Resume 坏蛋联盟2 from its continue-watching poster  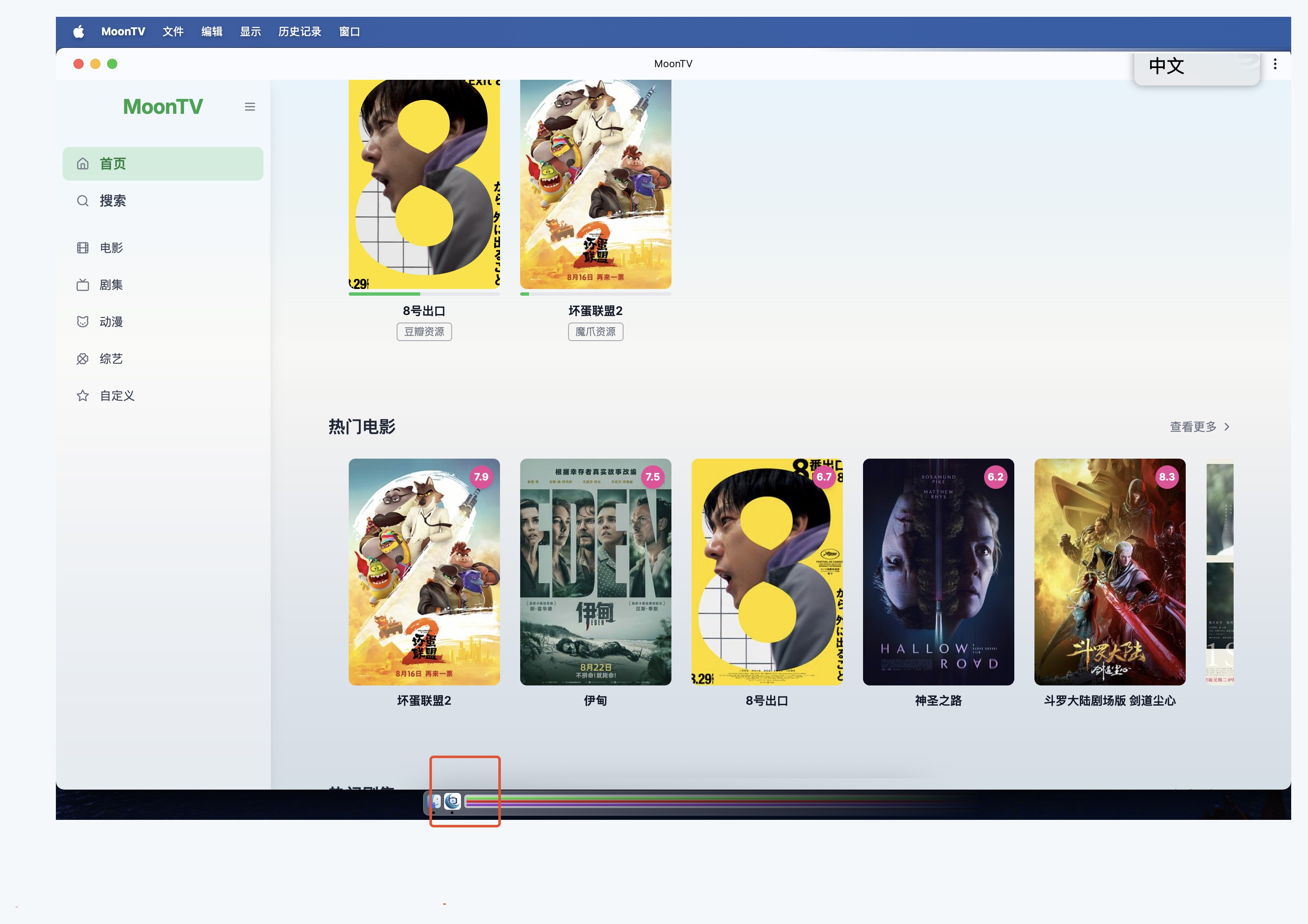[596, 184]
